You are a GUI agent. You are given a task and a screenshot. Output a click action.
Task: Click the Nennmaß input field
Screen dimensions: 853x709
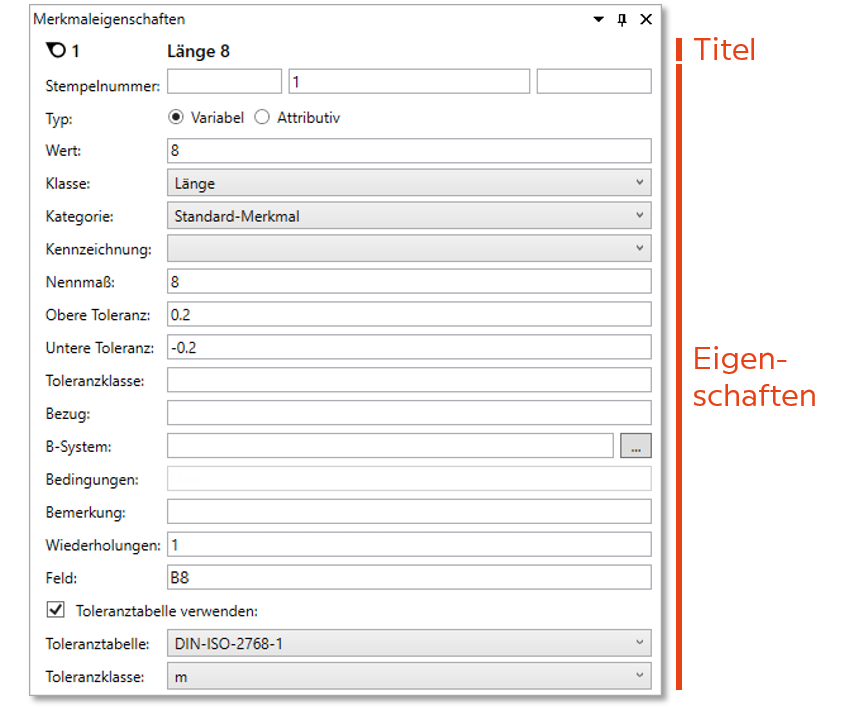[x=409, y=281]
